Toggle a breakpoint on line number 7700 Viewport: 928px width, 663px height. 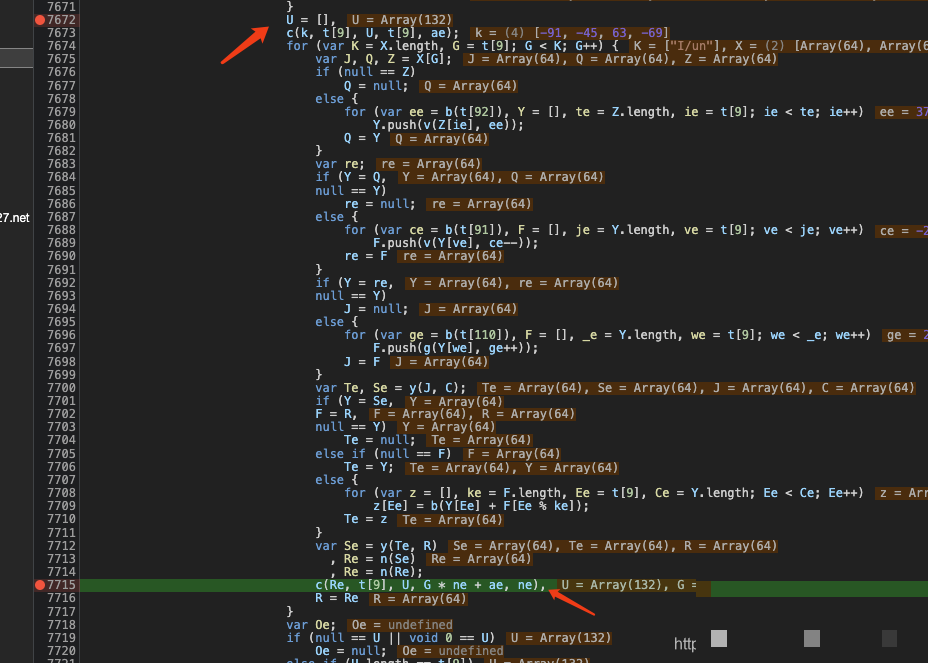point(61,388)
